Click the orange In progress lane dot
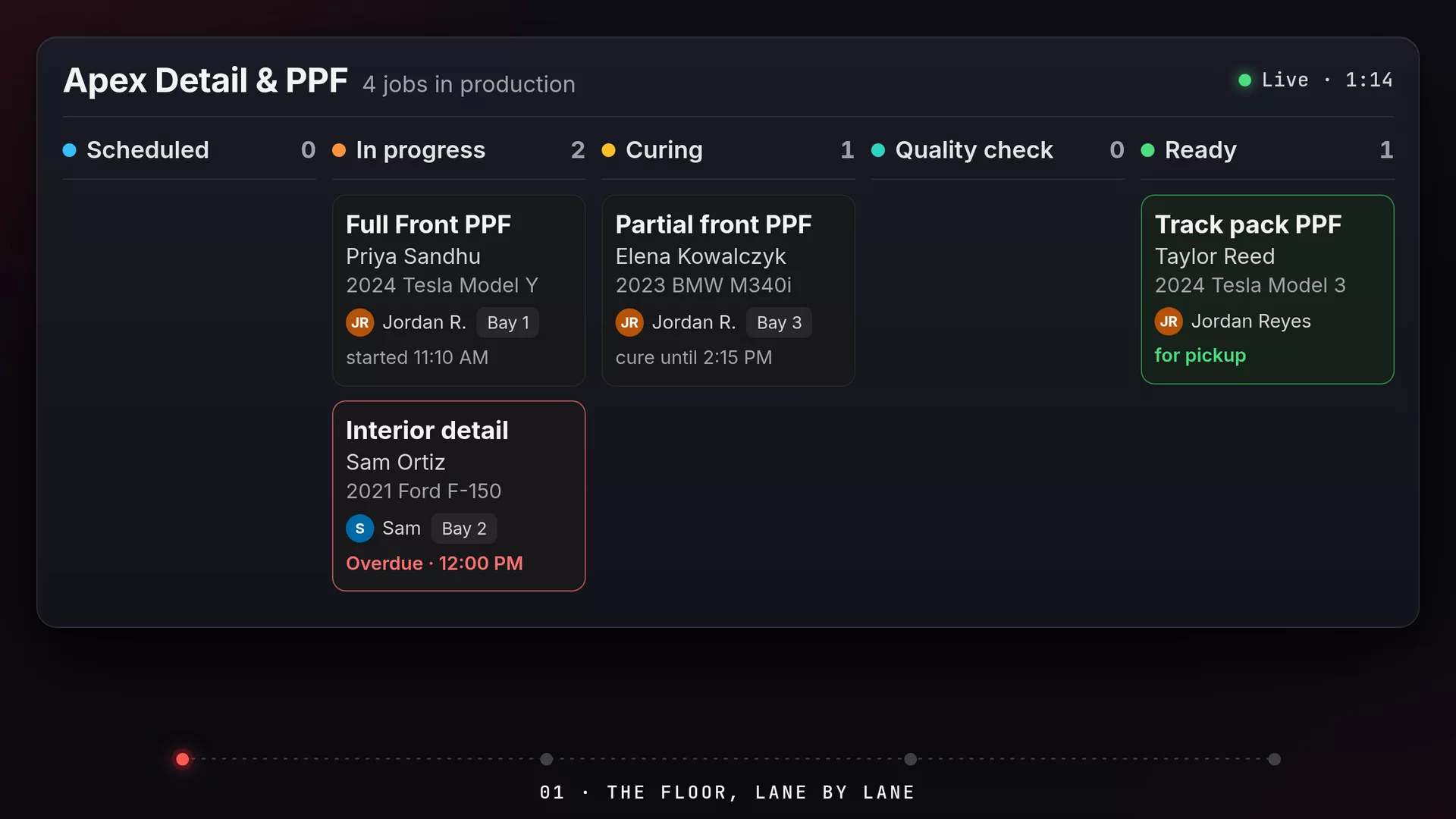This screenshot has height=819, width=1456. pyautogui.click(x=339, y=150)
